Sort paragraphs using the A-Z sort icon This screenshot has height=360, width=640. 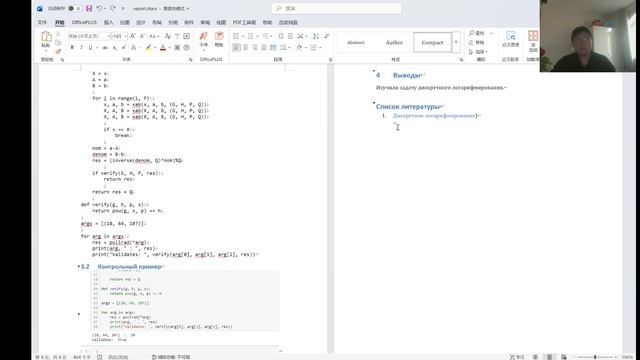[x=316, y=36]
